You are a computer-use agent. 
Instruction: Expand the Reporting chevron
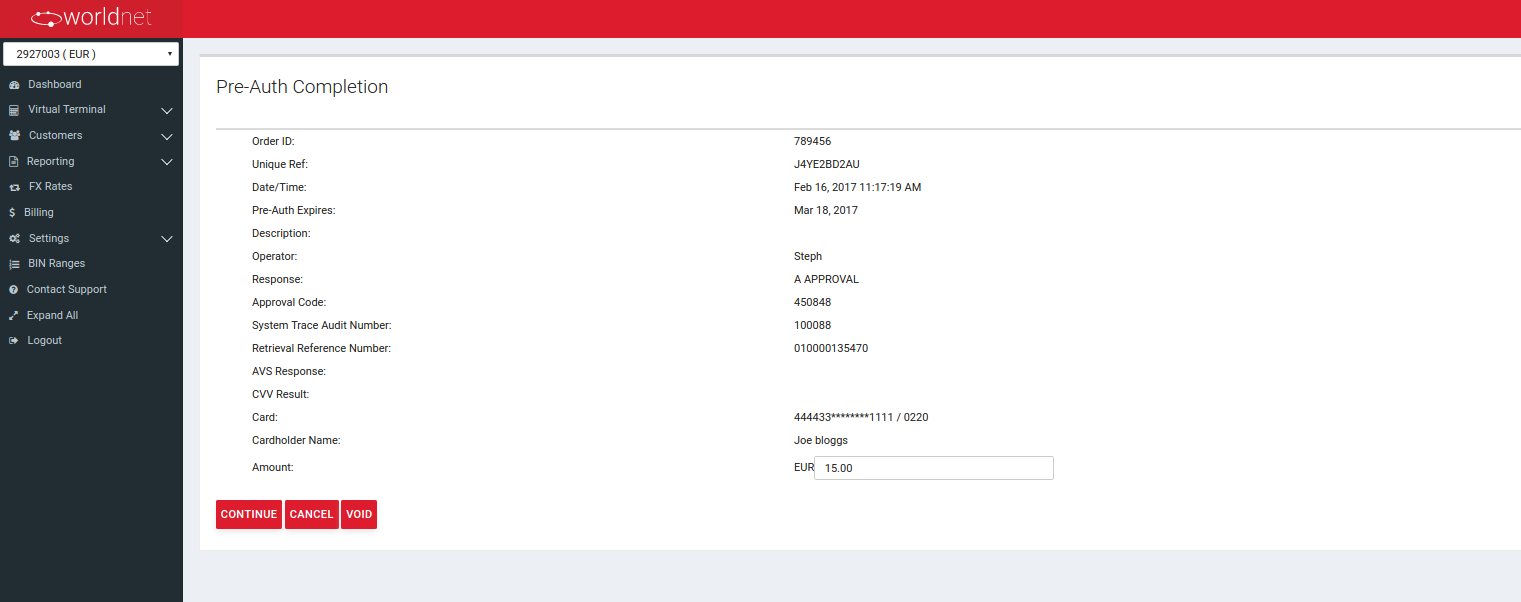click(167, 162)
